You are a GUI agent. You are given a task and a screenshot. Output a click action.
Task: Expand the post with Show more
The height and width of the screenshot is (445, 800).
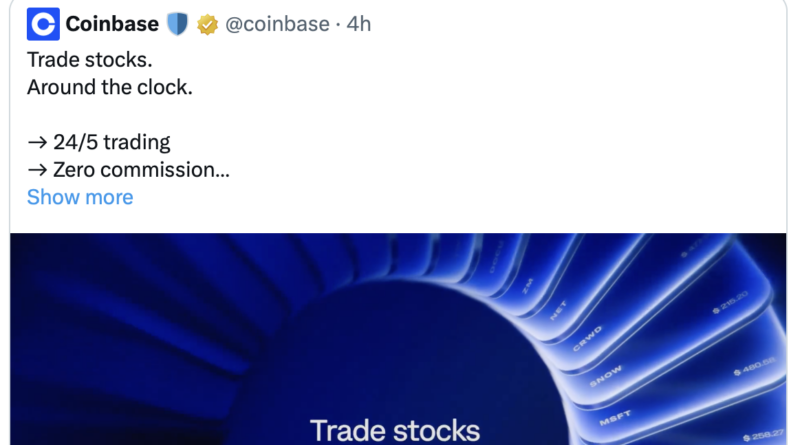pos(80,197)
